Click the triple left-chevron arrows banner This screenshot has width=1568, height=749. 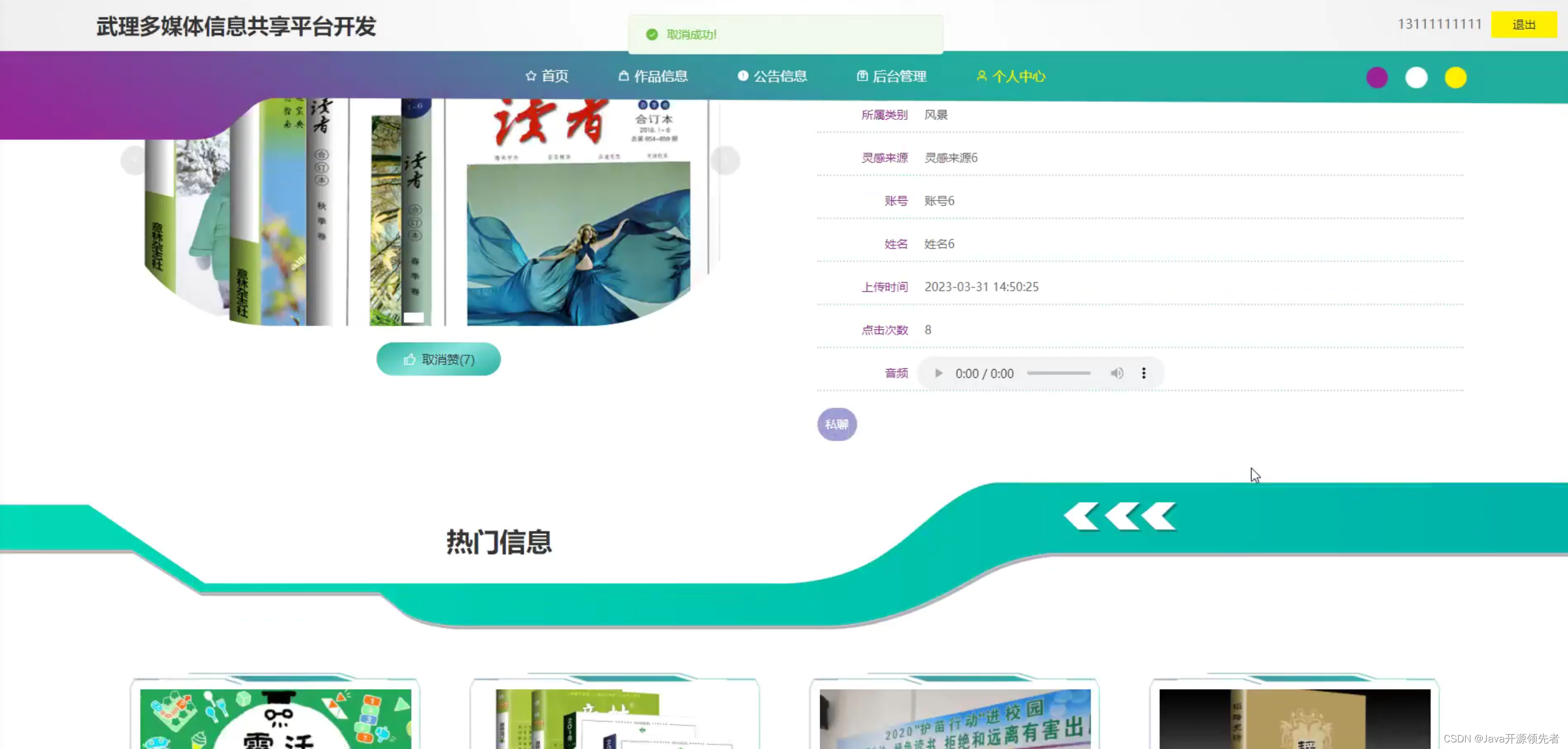click(1119, 516)
